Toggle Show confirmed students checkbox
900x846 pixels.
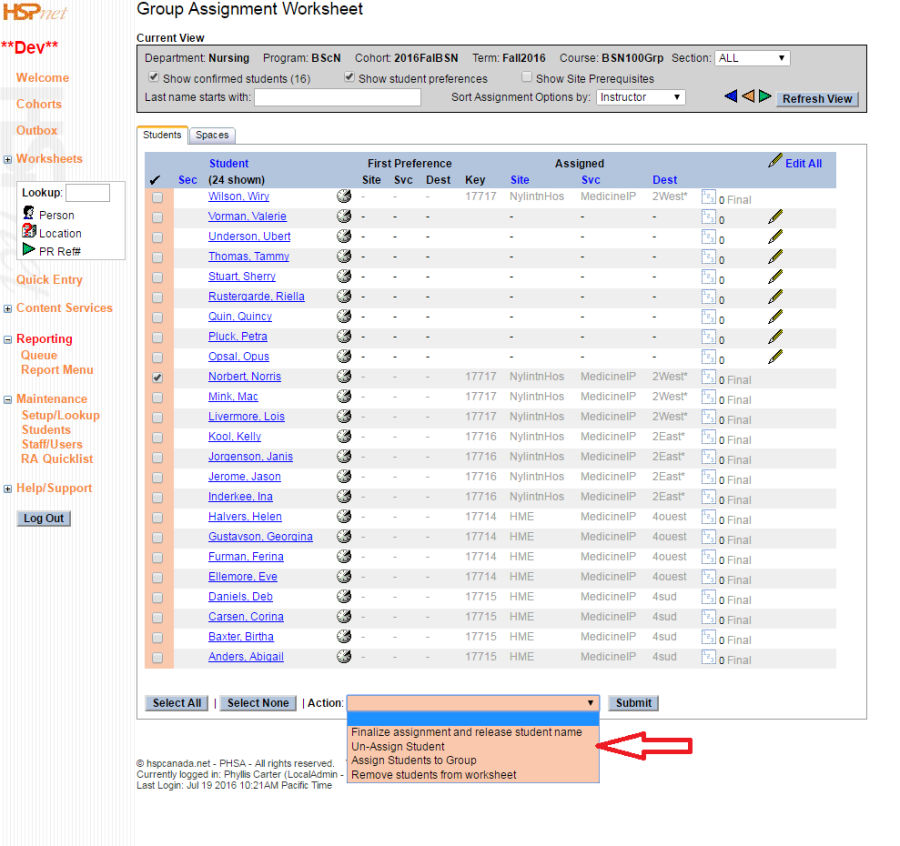click(153, 77)
